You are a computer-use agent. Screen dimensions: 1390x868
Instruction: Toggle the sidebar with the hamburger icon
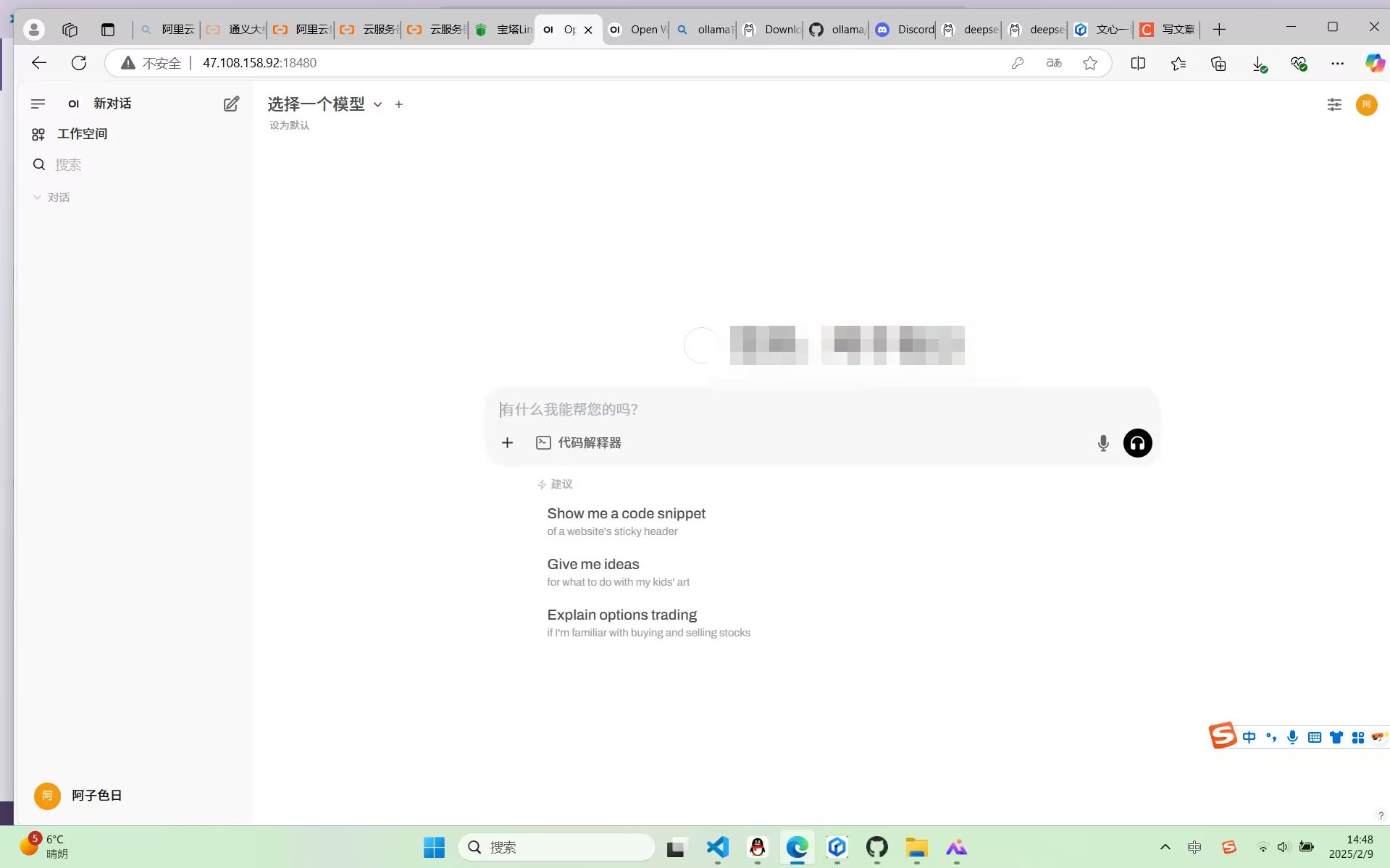point(38,104)
